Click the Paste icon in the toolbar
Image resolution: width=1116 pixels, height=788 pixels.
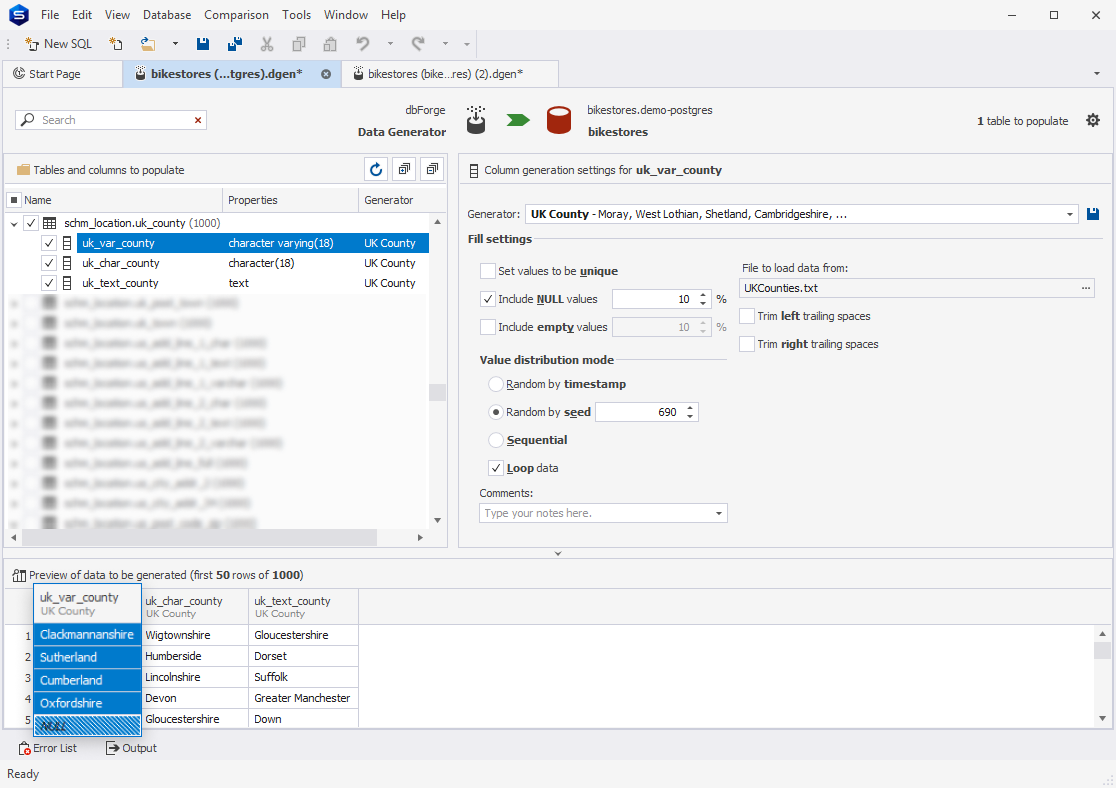[330, 44]
